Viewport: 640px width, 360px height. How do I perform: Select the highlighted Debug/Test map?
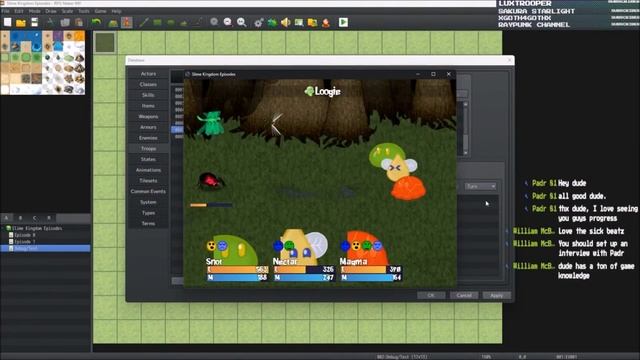point(45,248)
